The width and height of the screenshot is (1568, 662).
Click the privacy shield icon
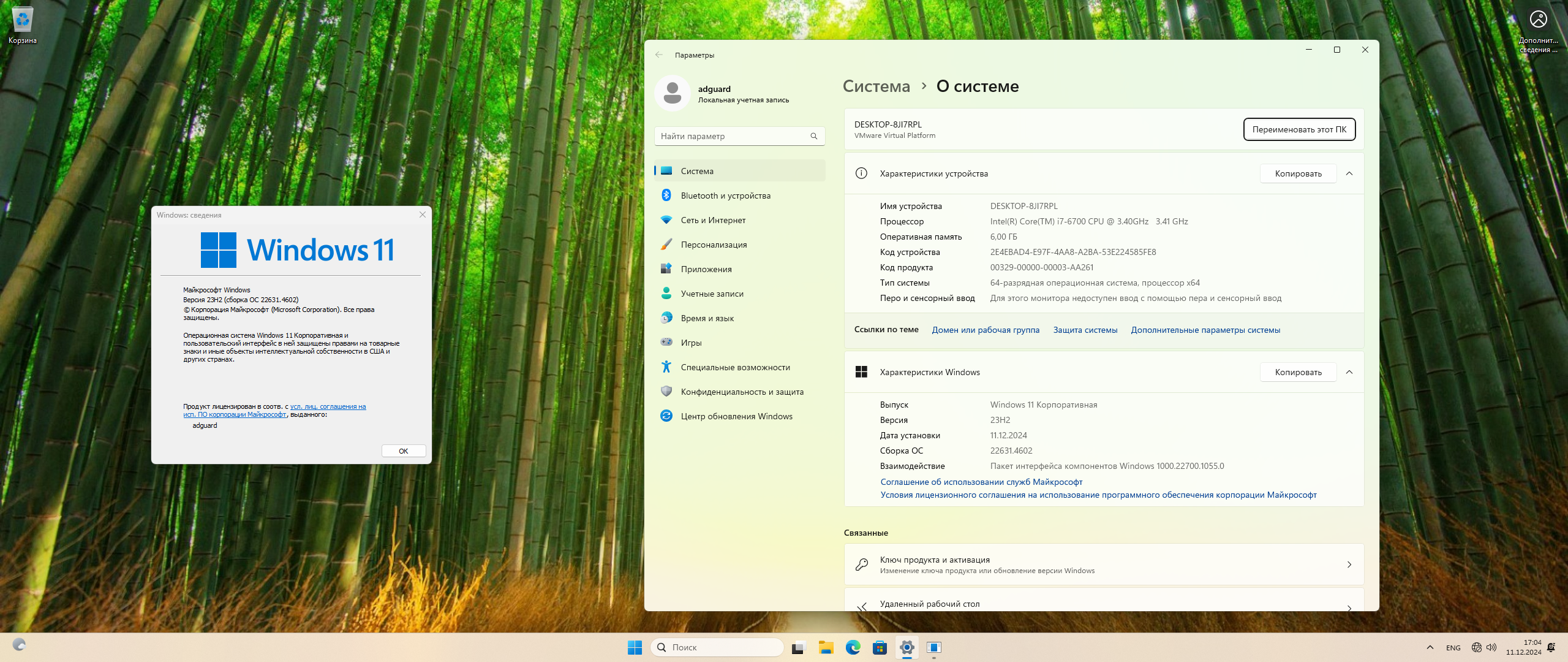pos(666,392)
